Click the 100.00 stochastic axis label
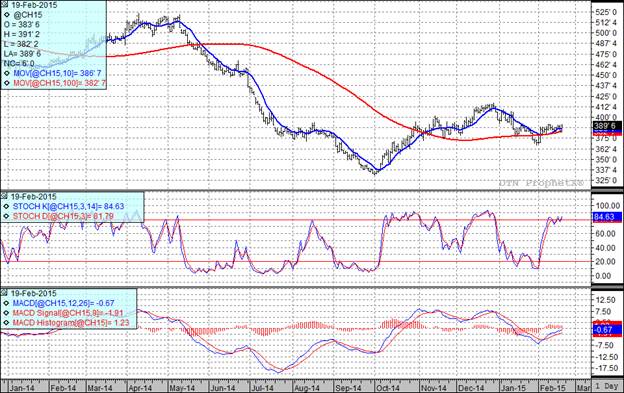This screenshot has height=393, width=624. 607,206
